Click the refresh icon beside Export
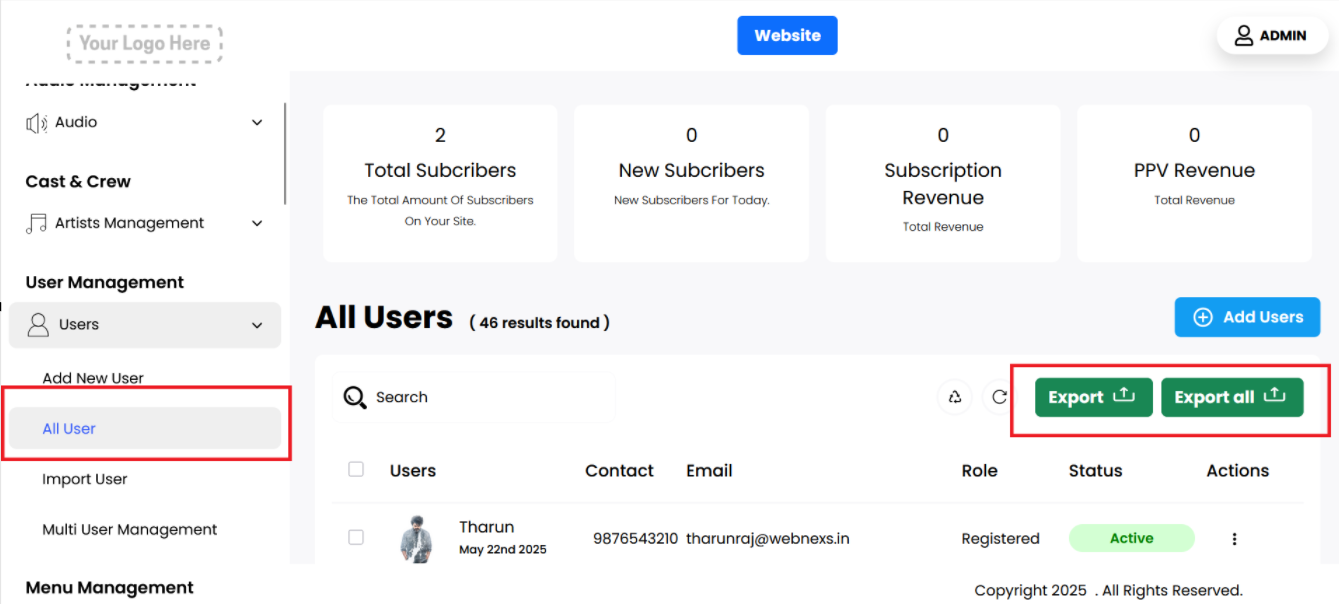This screenshot has height=604, width=1339. coord(998,397)
